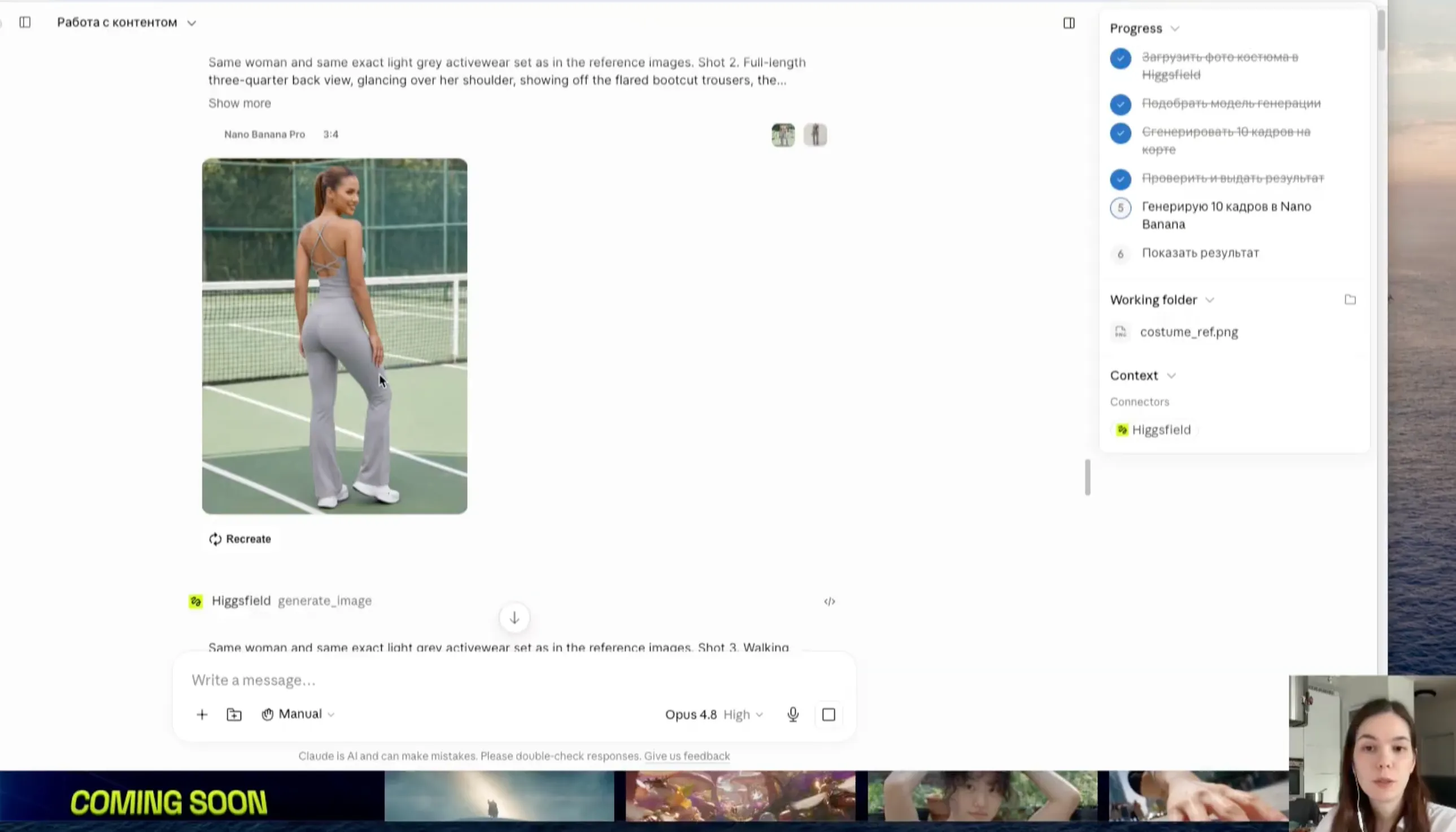Open working folder via folder icon

1350,299
